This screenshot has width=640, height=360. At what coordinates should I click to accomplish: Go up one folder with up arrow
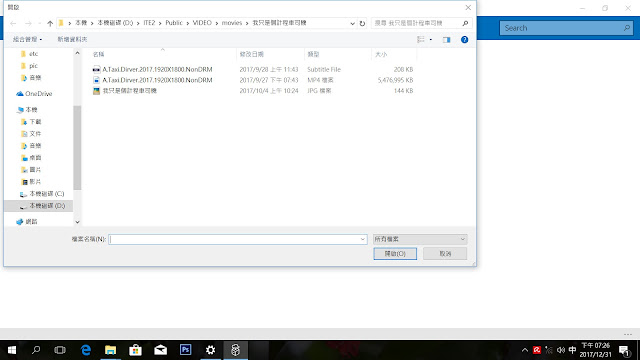tap(50, 23)
